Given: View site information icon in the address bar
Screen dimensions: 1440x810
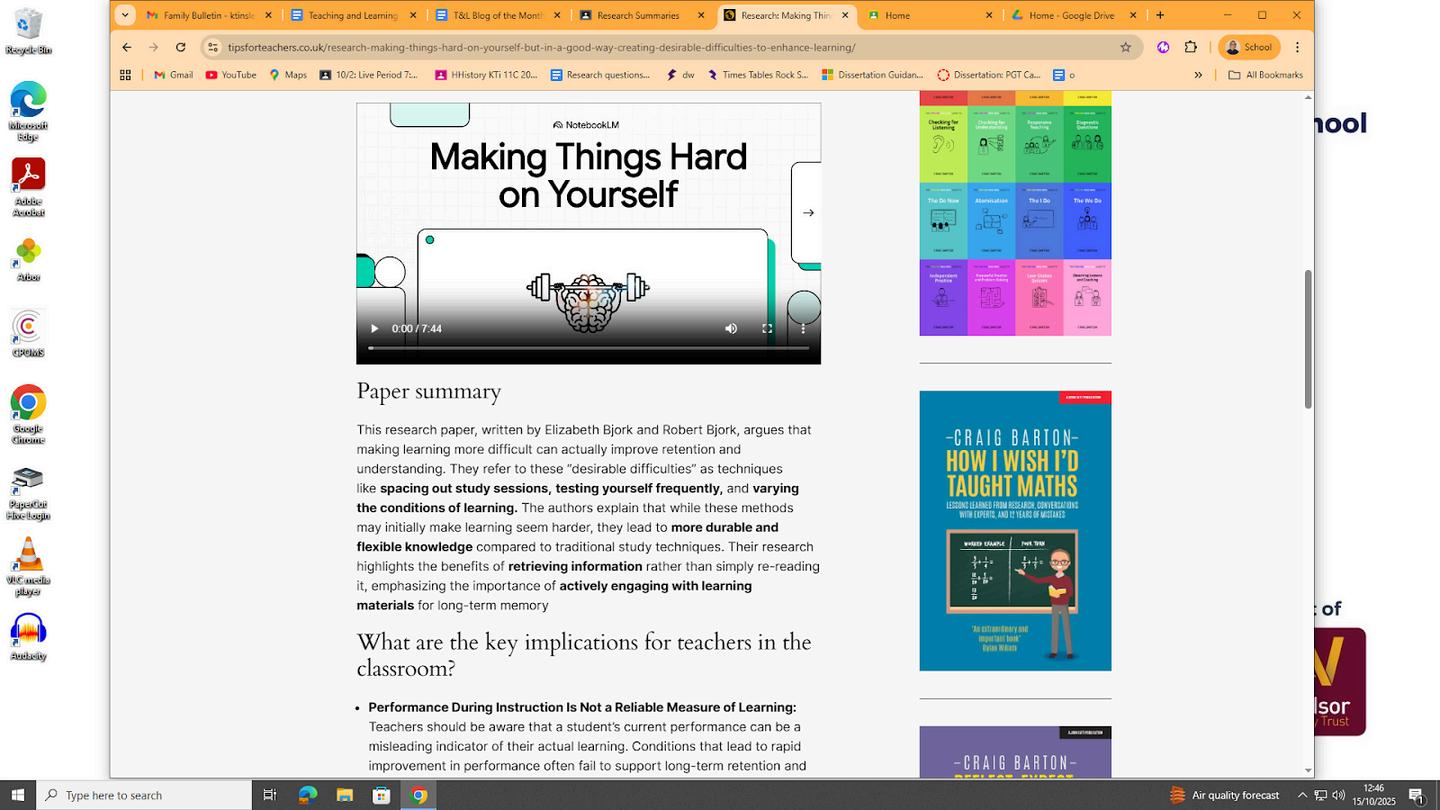Looking at the screenshot, I should click(212, 47).
